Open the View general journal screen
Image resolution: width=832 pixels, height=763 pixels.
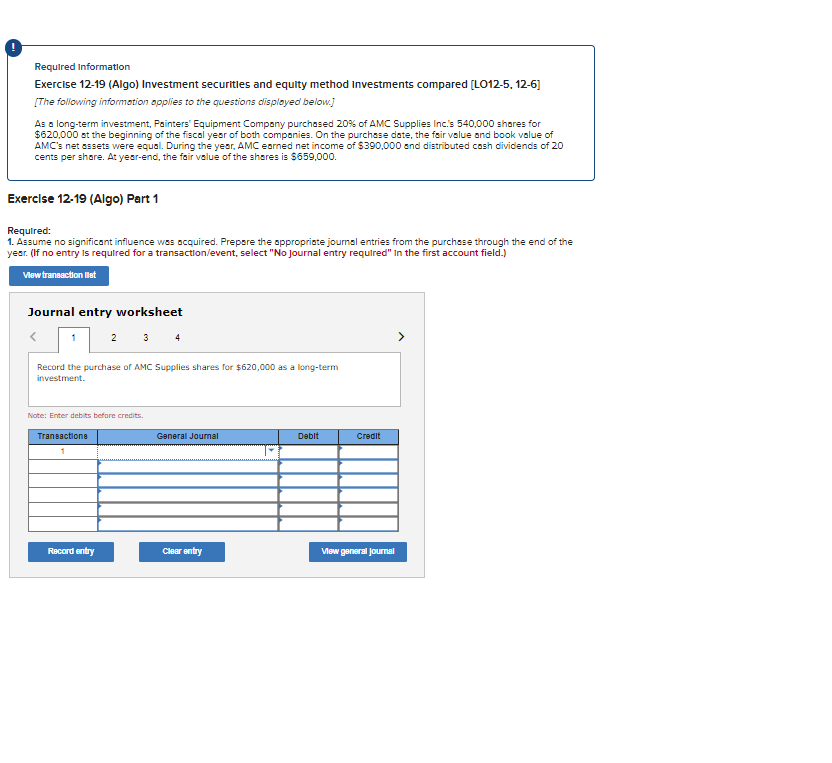[357, 551]
